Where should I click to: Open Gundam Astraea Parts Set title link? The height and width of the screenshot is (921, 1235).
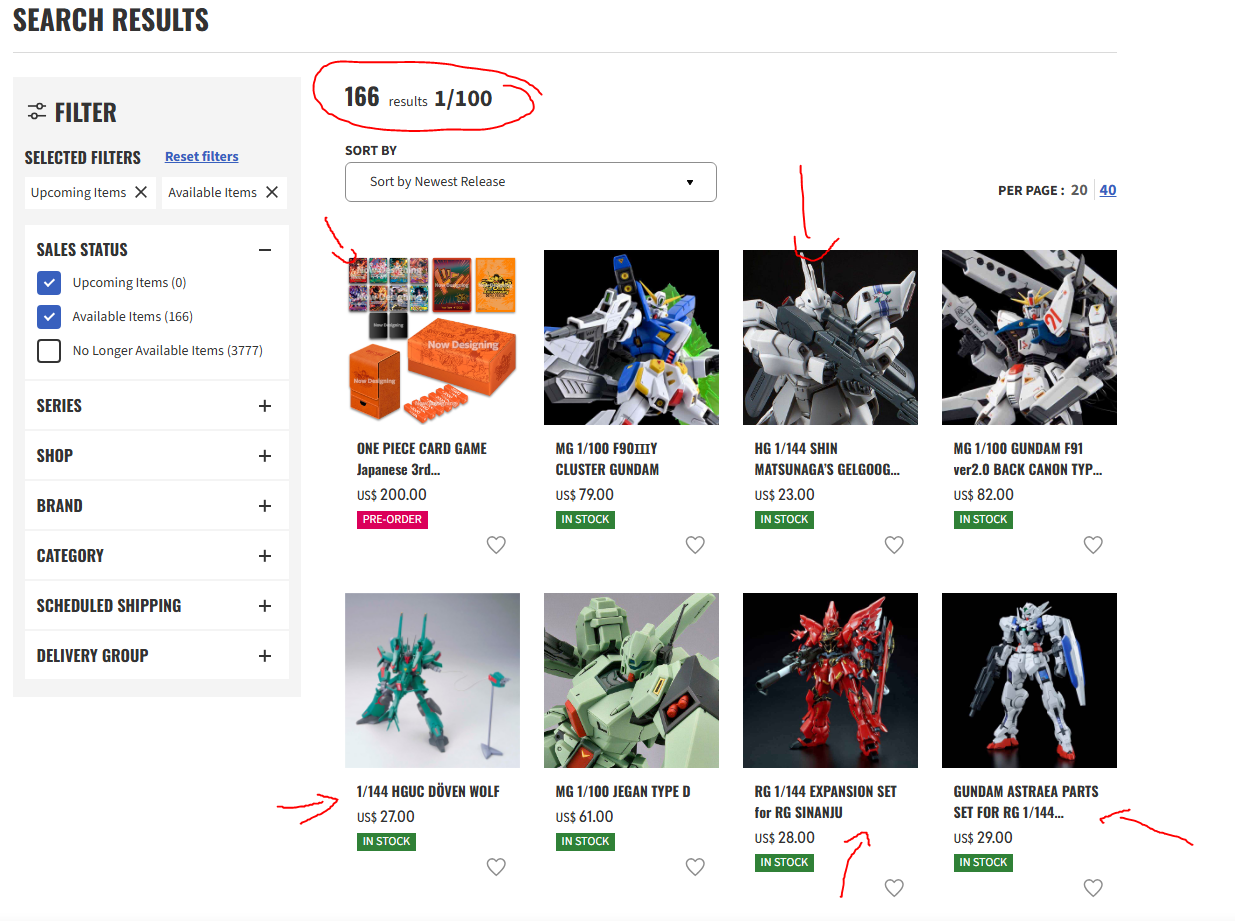(x=1026, y=802)
